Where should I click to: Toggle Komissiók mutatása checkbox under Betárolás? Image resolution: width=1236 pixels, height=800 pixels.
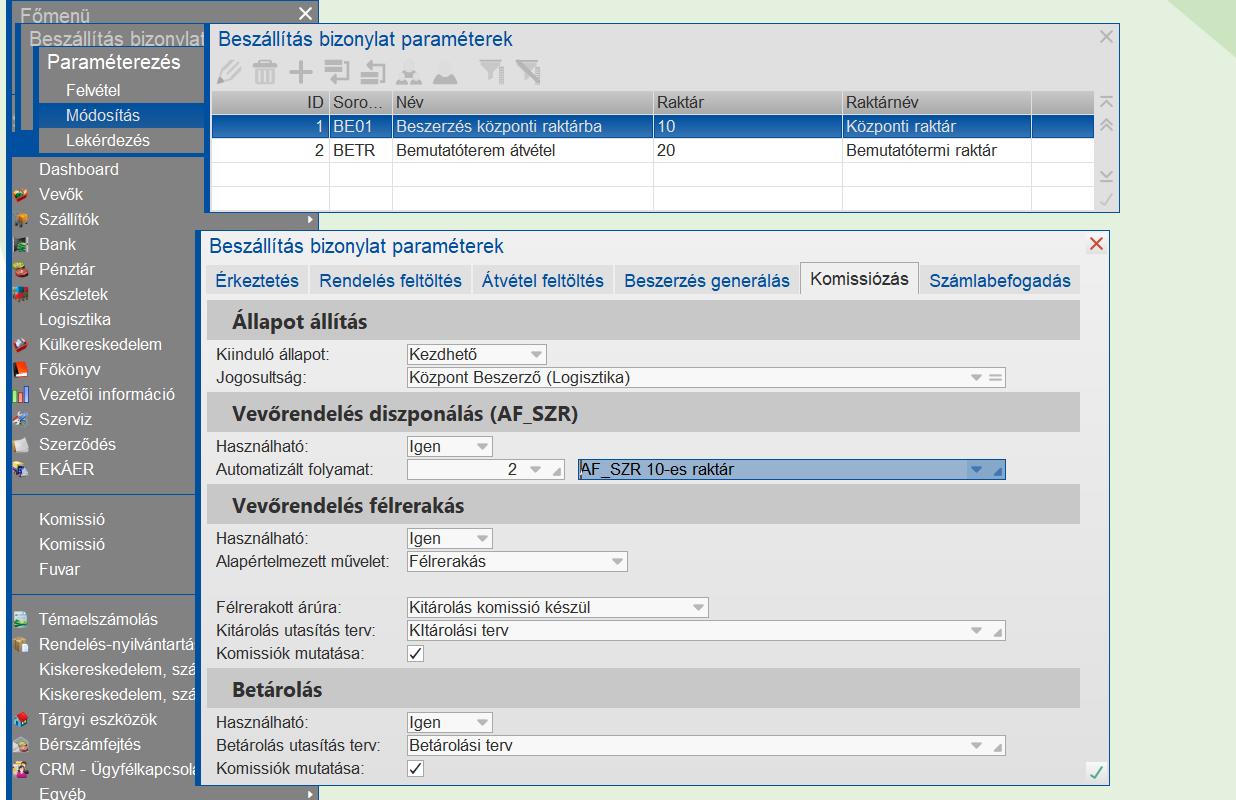pyautogui.click(x=416, y=769)
